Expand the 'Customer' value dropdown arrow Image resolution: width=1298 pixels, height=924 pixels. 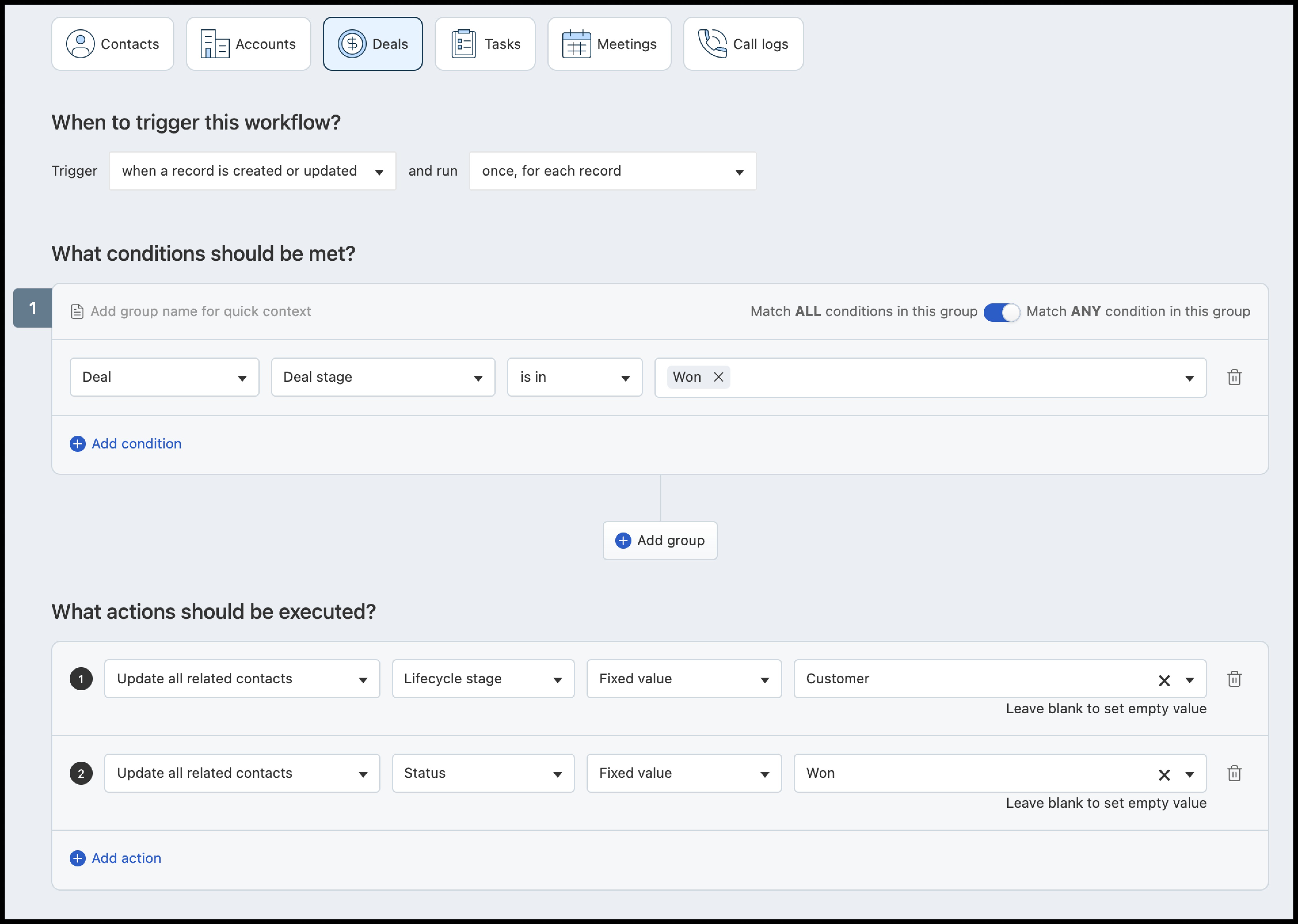coord(1189,680)
